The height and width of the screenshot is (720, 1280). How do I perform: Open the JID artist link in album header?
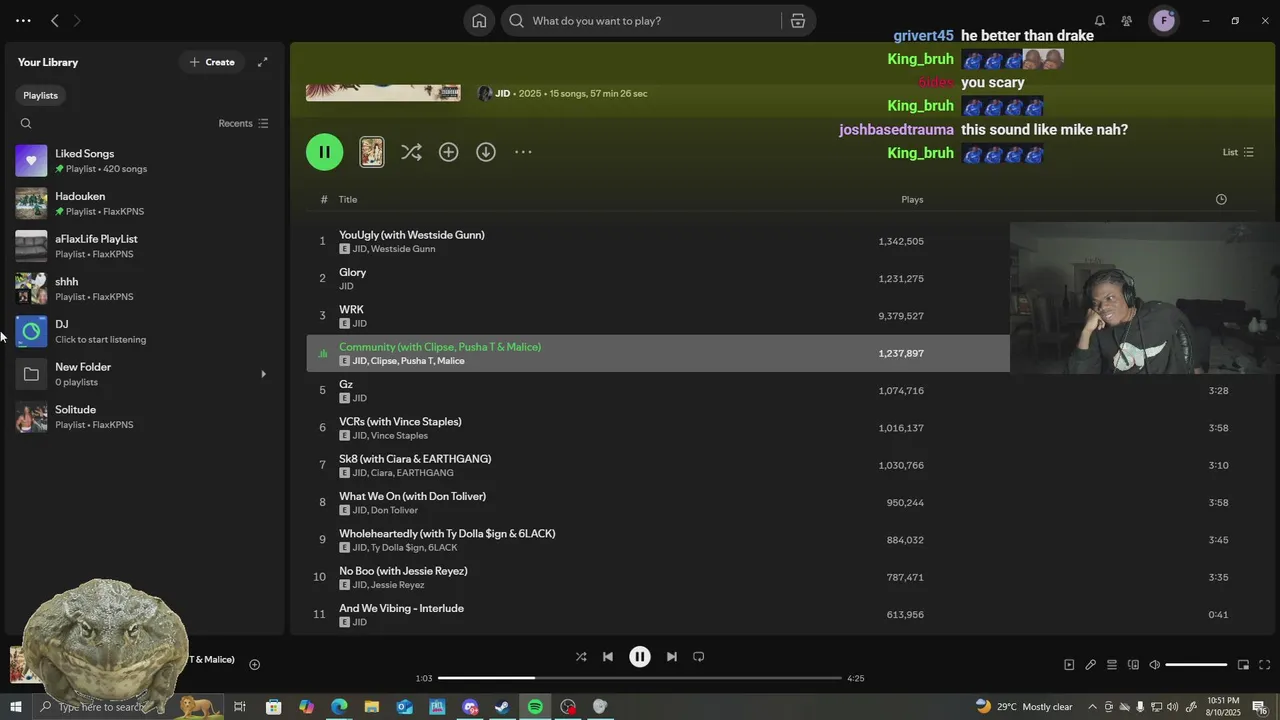(503, 94)
